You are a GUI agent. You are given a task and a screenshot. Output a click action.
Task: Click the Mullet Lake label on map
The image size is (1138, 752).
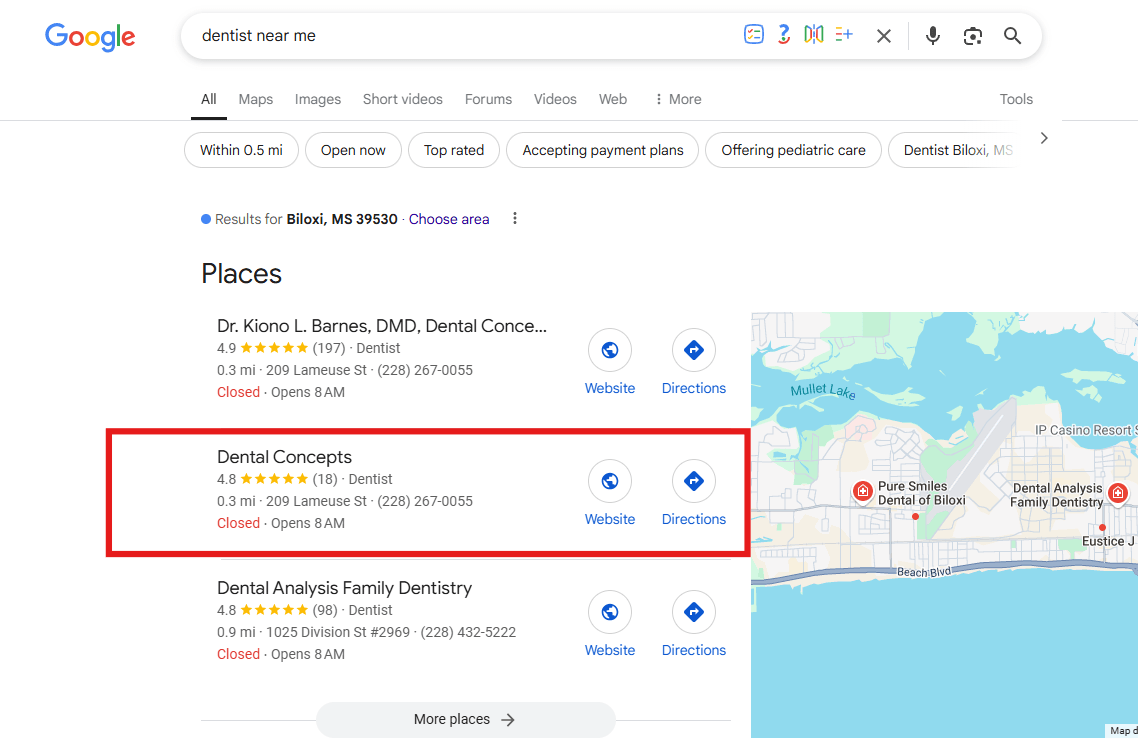[823, 391]
